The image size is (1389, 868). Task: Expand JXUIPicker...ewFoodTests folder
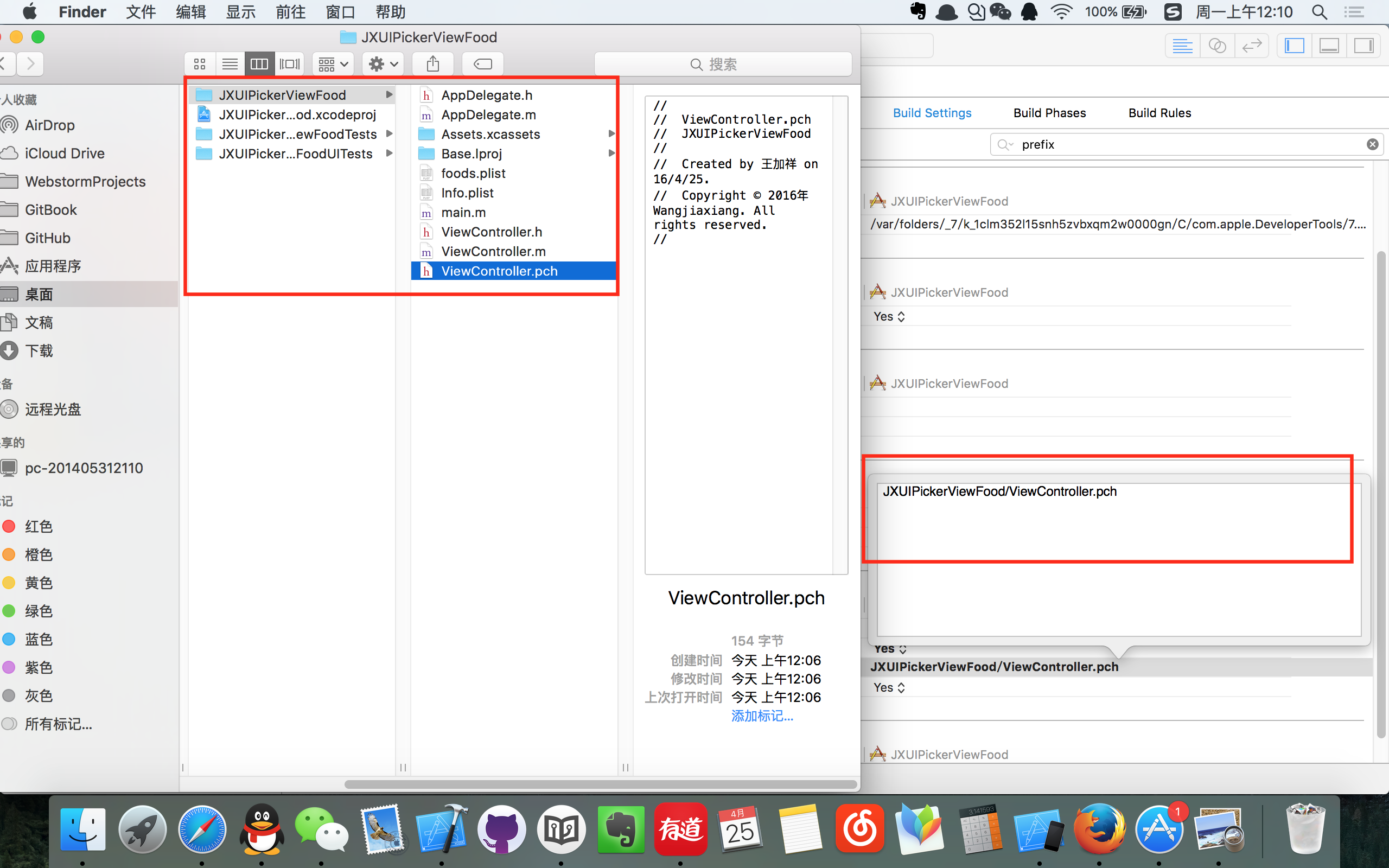(x=389, y=134)
